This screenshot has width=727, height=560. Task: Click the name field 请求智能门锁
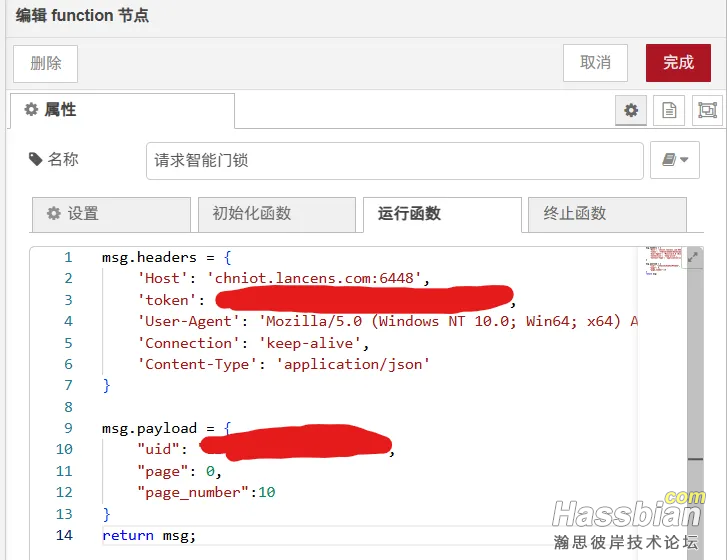[x=394, y=160]
